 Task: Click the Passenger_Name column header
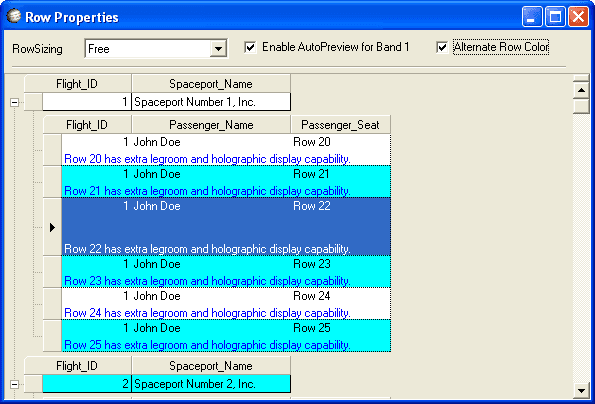pos(211,125)
